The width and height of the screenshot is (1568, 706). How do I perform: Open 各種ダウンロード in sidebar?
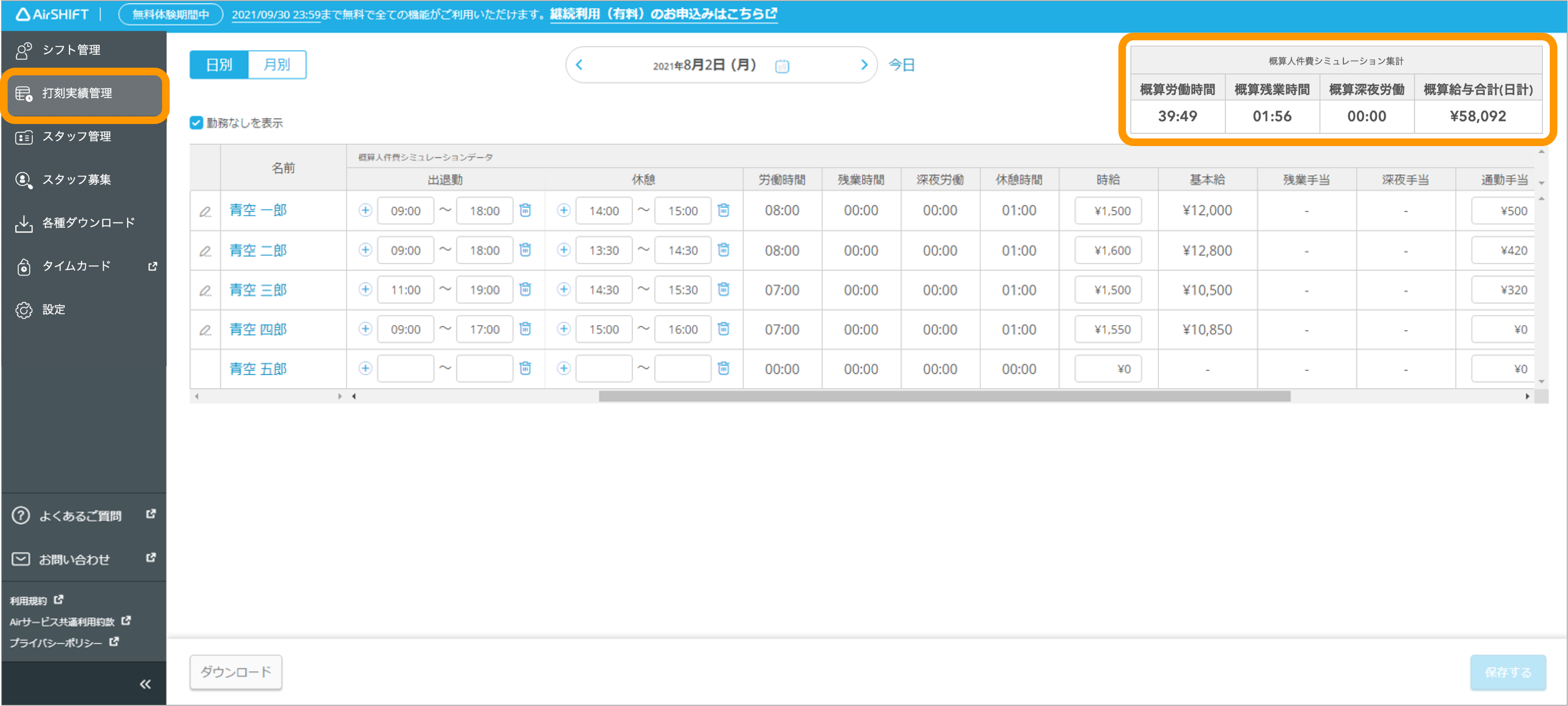click(x=83, y=223)
